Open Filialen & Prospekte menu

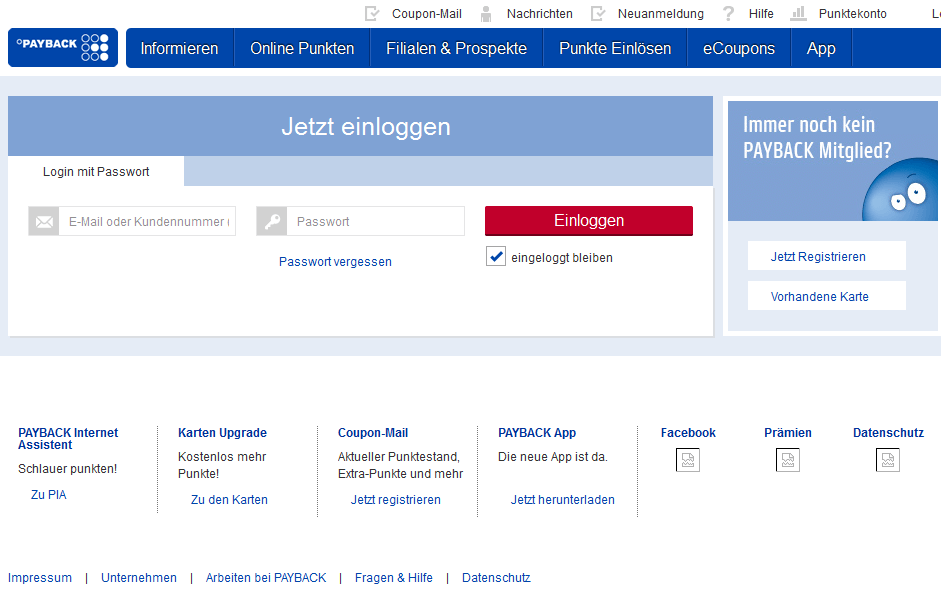[457, 48]
